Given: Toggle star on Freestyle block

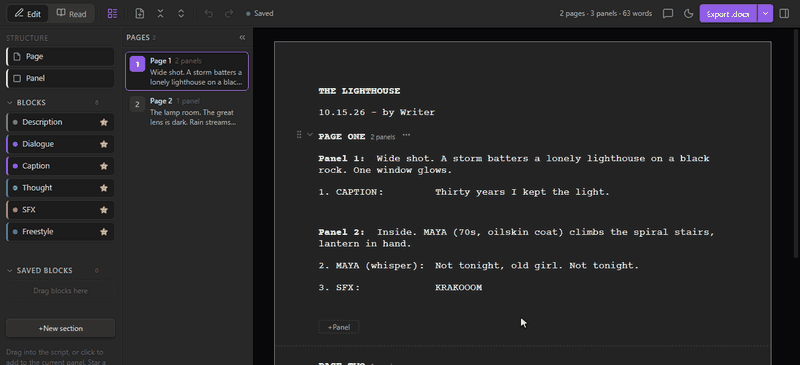Looking at the screenshot, I should (104, 232).
